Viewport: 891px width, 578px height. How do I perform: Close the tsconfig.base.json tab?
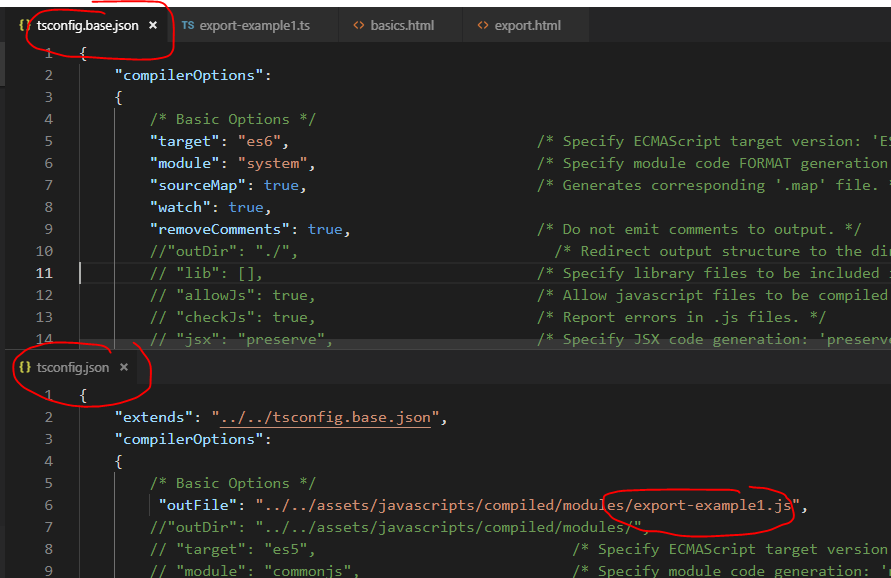pos(153,25)
